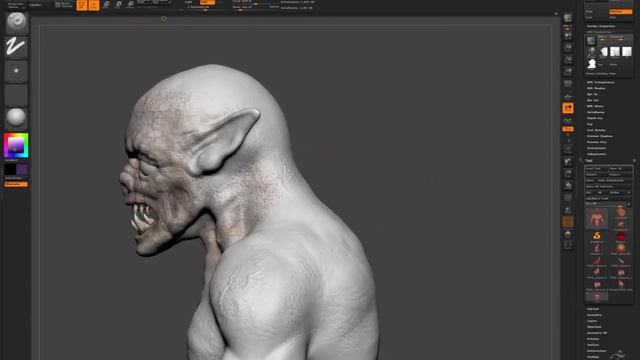
Task: Toggle the orange Zadd button
Action: tap(207, 2)
